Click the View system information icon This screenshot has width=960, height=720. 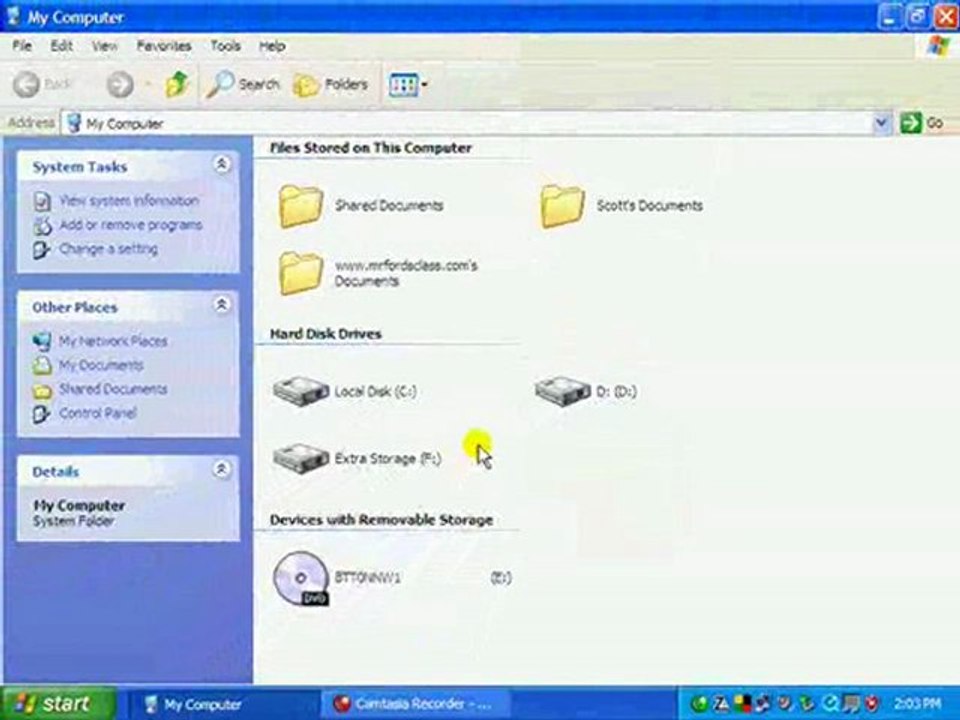(x=42, y=201)
